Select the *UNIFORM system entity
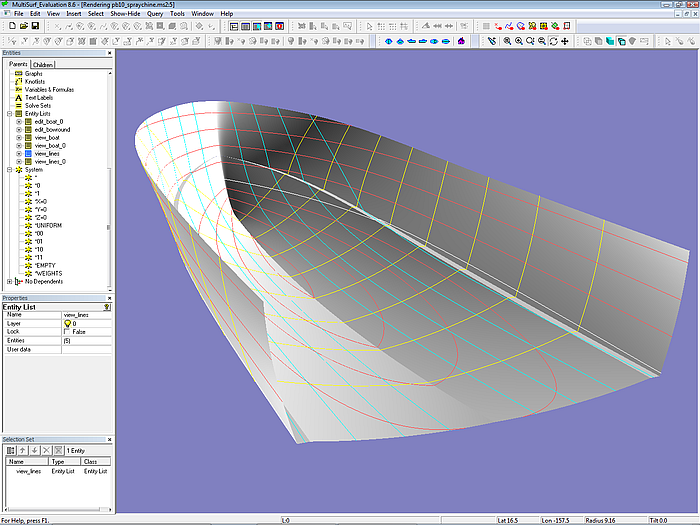This screenshot has width=700, height=525. 49,225
